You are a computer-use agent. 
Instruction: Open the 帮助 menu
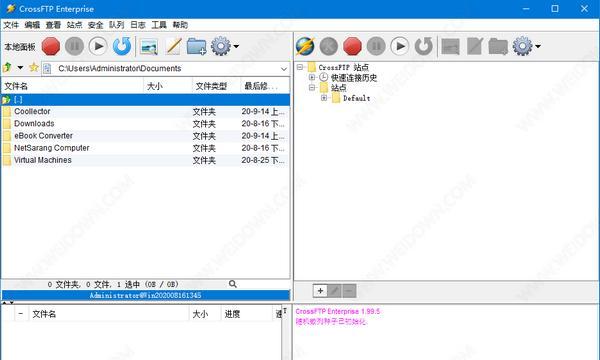[180, 25]
